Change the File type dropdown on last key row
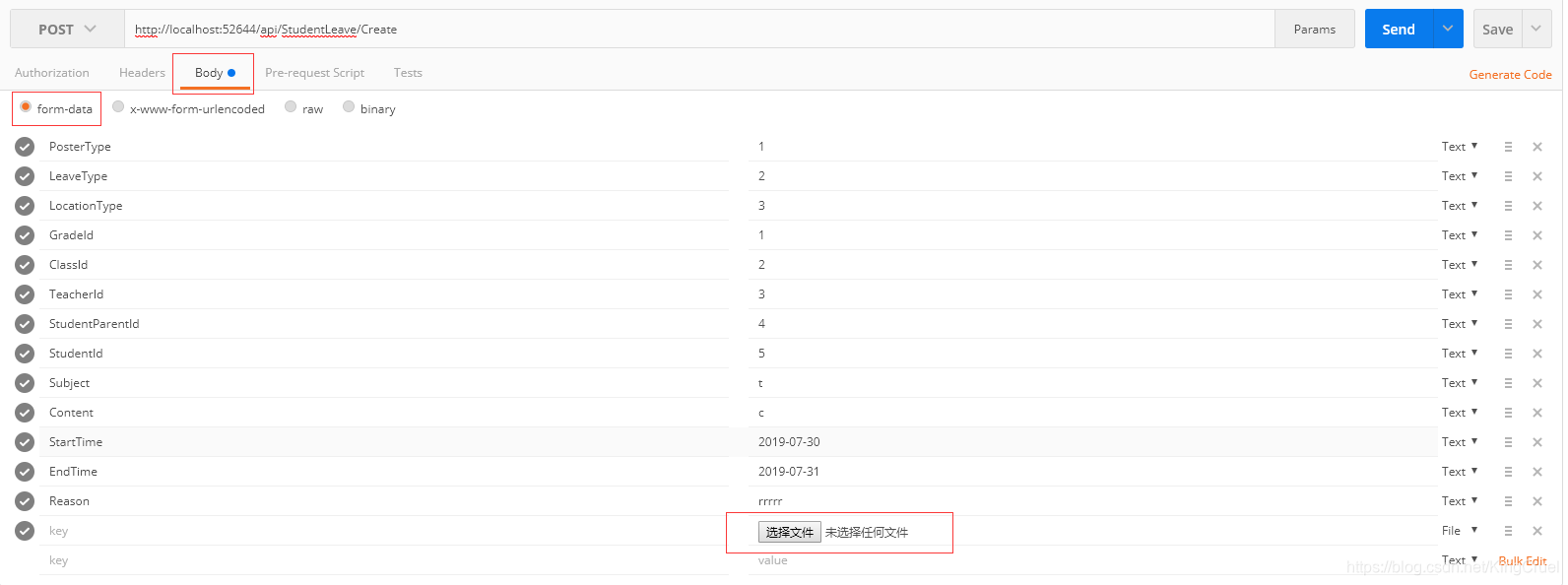Image resolution: width=1568 pixels, height=585 pixels. tap(1460, 530)
